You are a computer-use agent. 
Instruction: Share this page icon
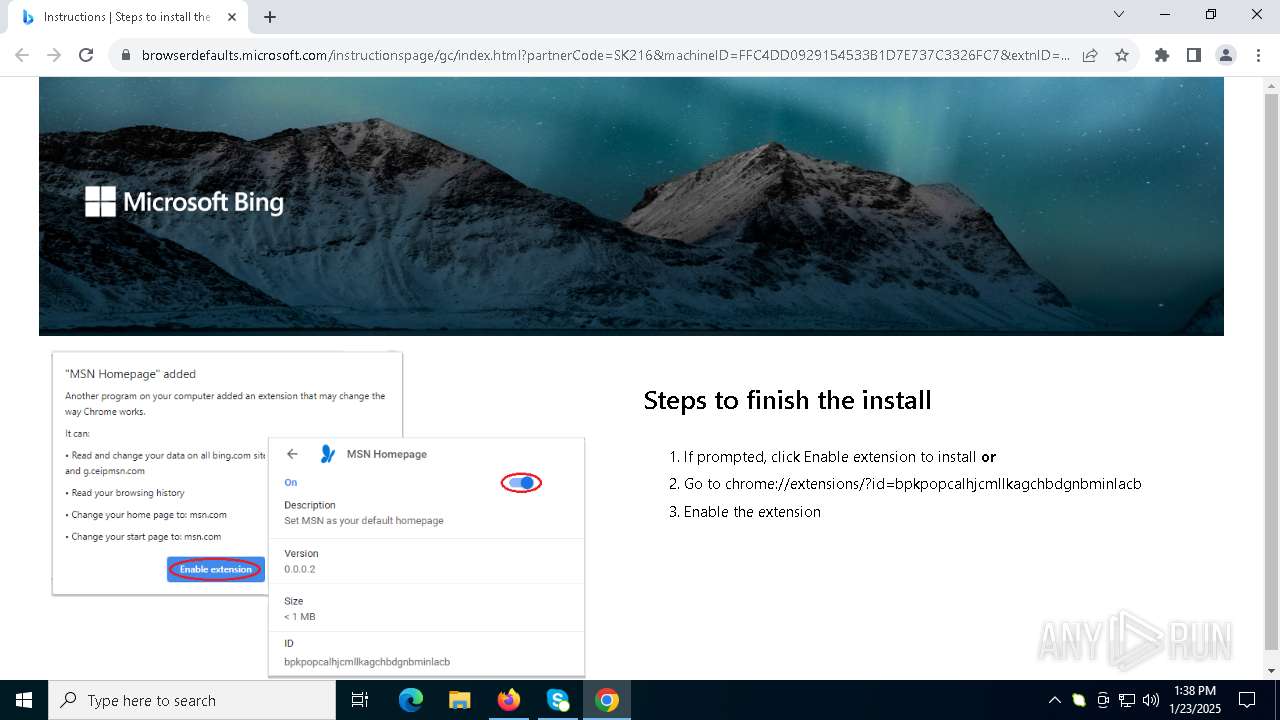[x=1090, y=55]
